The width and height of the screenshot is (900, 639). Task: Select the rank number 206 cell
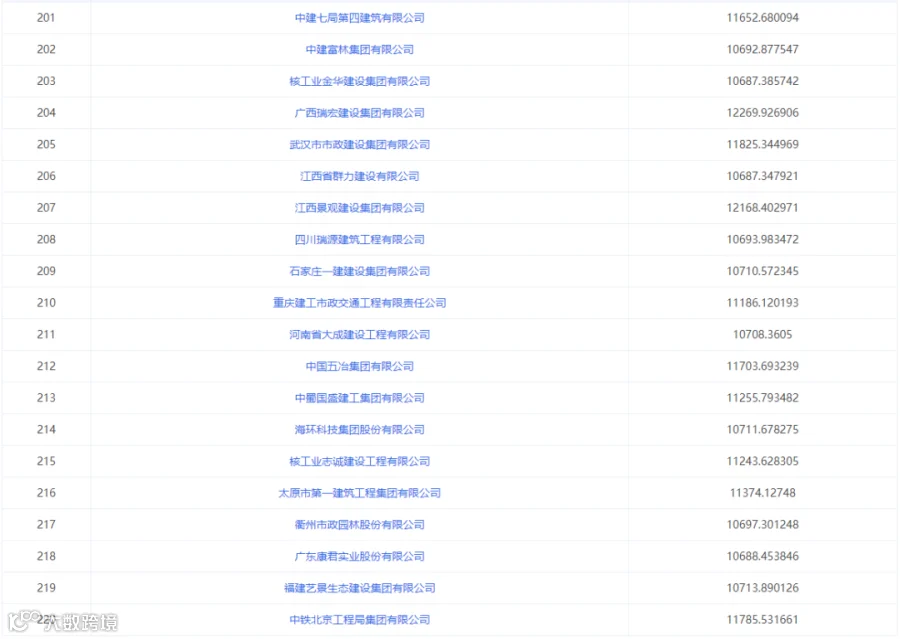pyautogui.click(x=46, y=176)
